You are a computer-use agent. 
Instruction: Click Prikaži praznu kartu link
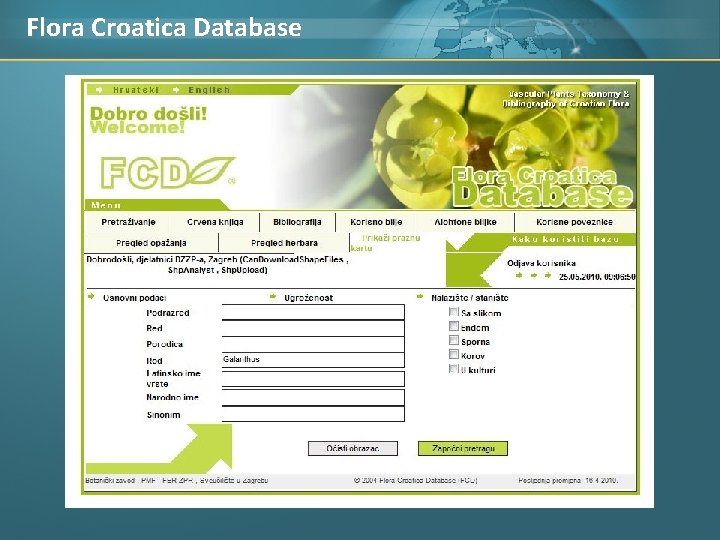[385, 243]
